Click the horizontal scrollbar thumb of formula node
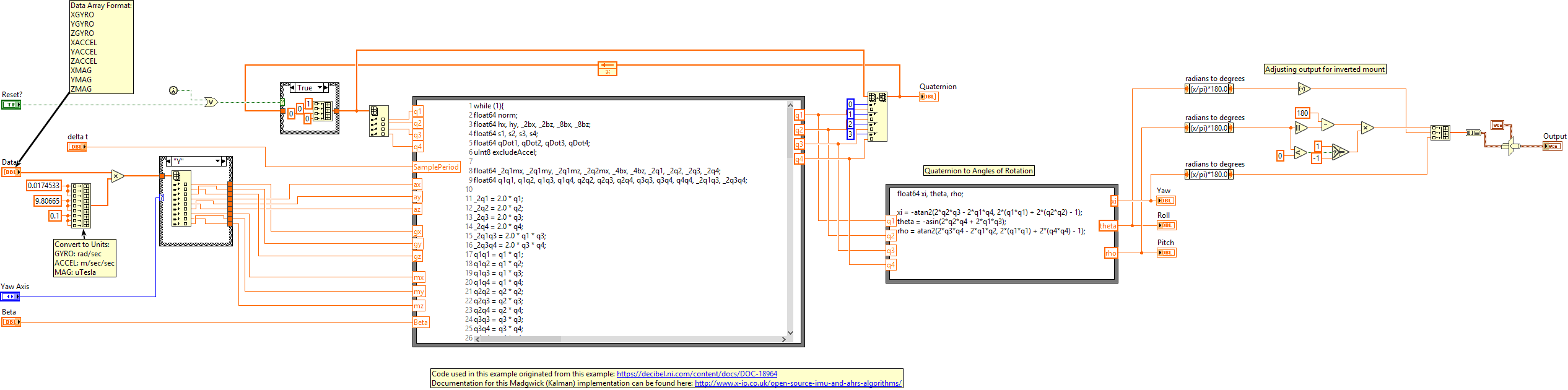 (521, 339)
